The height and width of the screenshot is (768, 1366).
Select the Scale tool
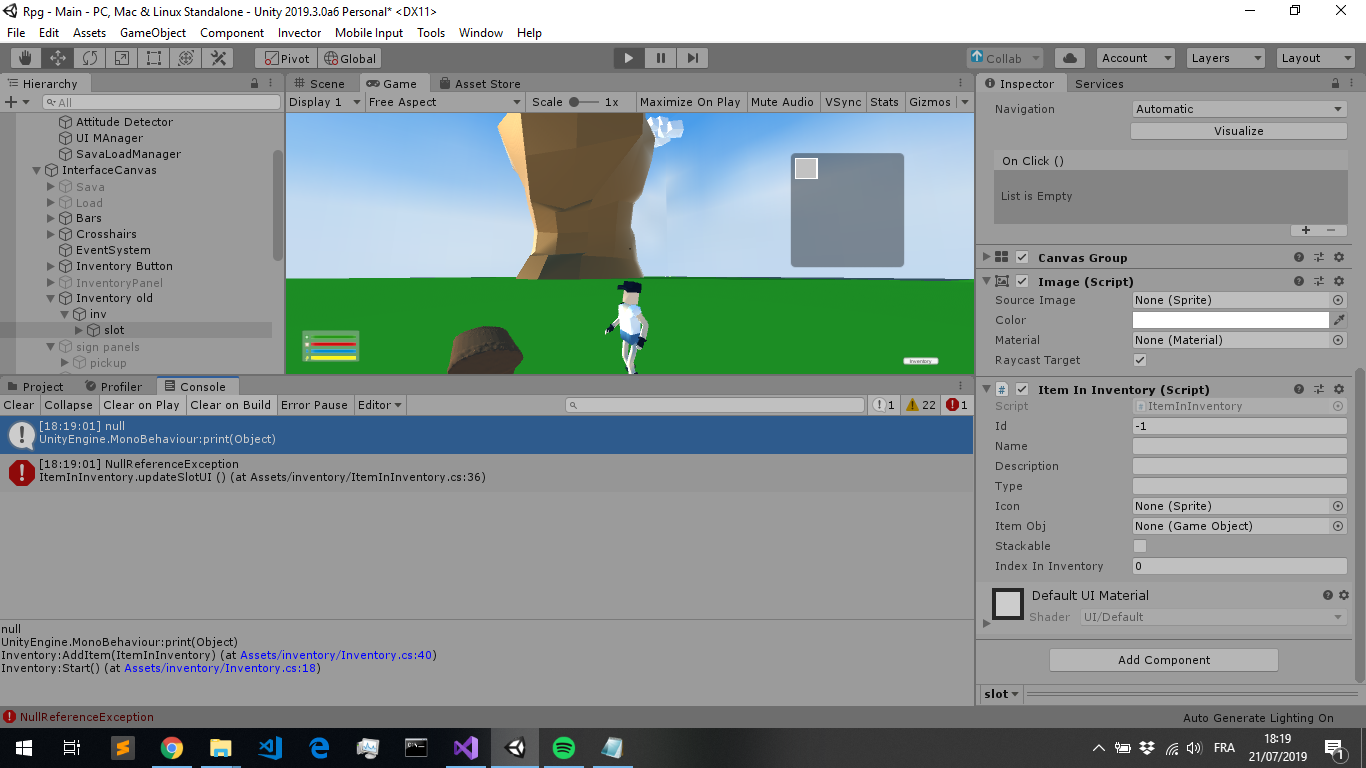coord(121,57)
